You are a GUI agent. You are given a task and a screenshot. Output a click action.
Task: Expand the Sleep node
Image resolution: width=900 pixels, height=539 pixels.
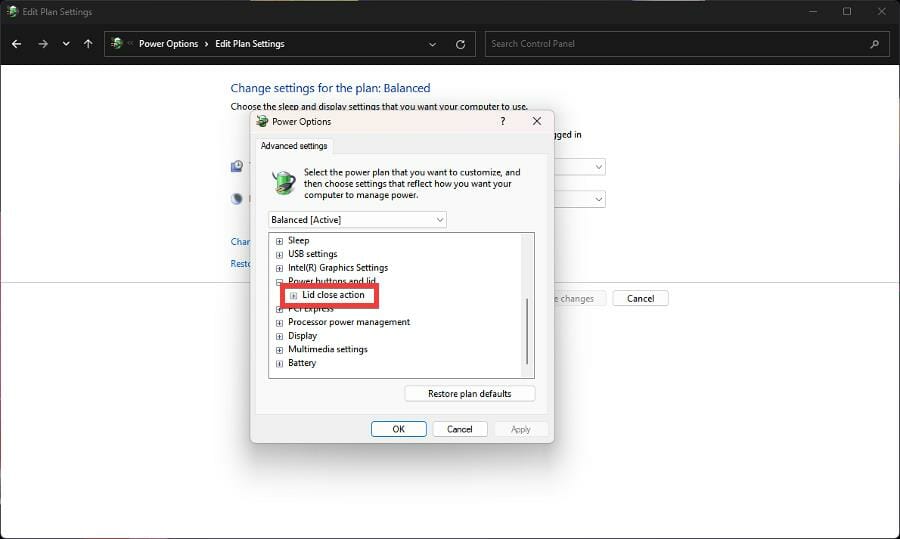point(280,241)
